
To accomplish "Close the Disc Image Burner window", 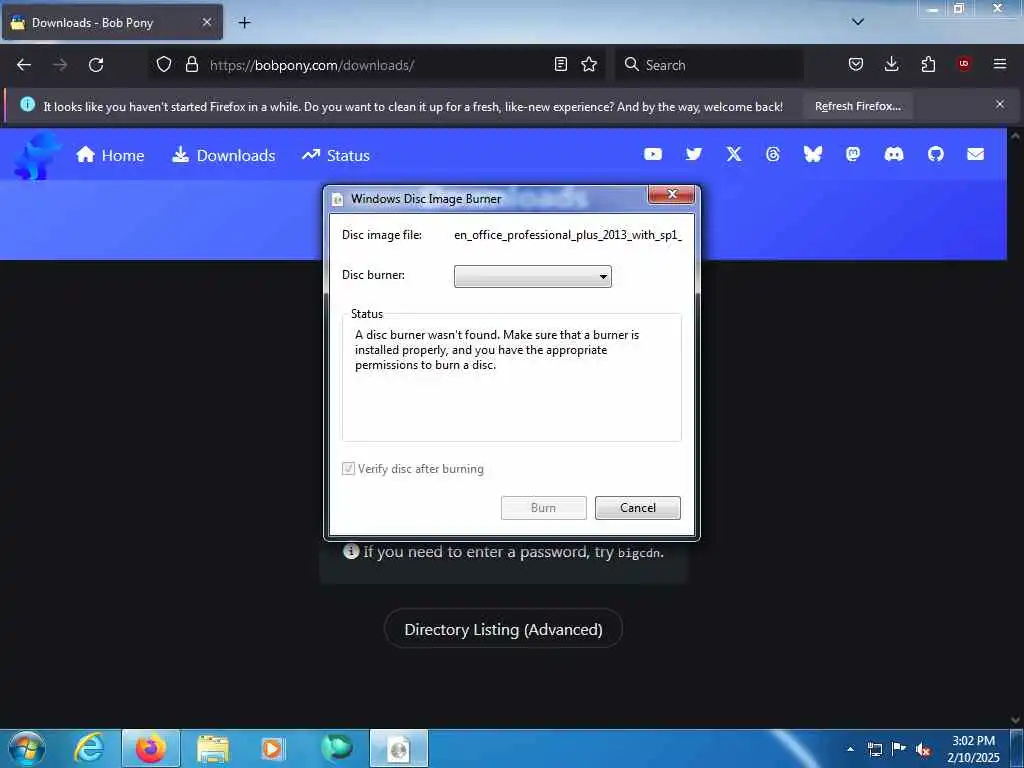I will point(671,194).
